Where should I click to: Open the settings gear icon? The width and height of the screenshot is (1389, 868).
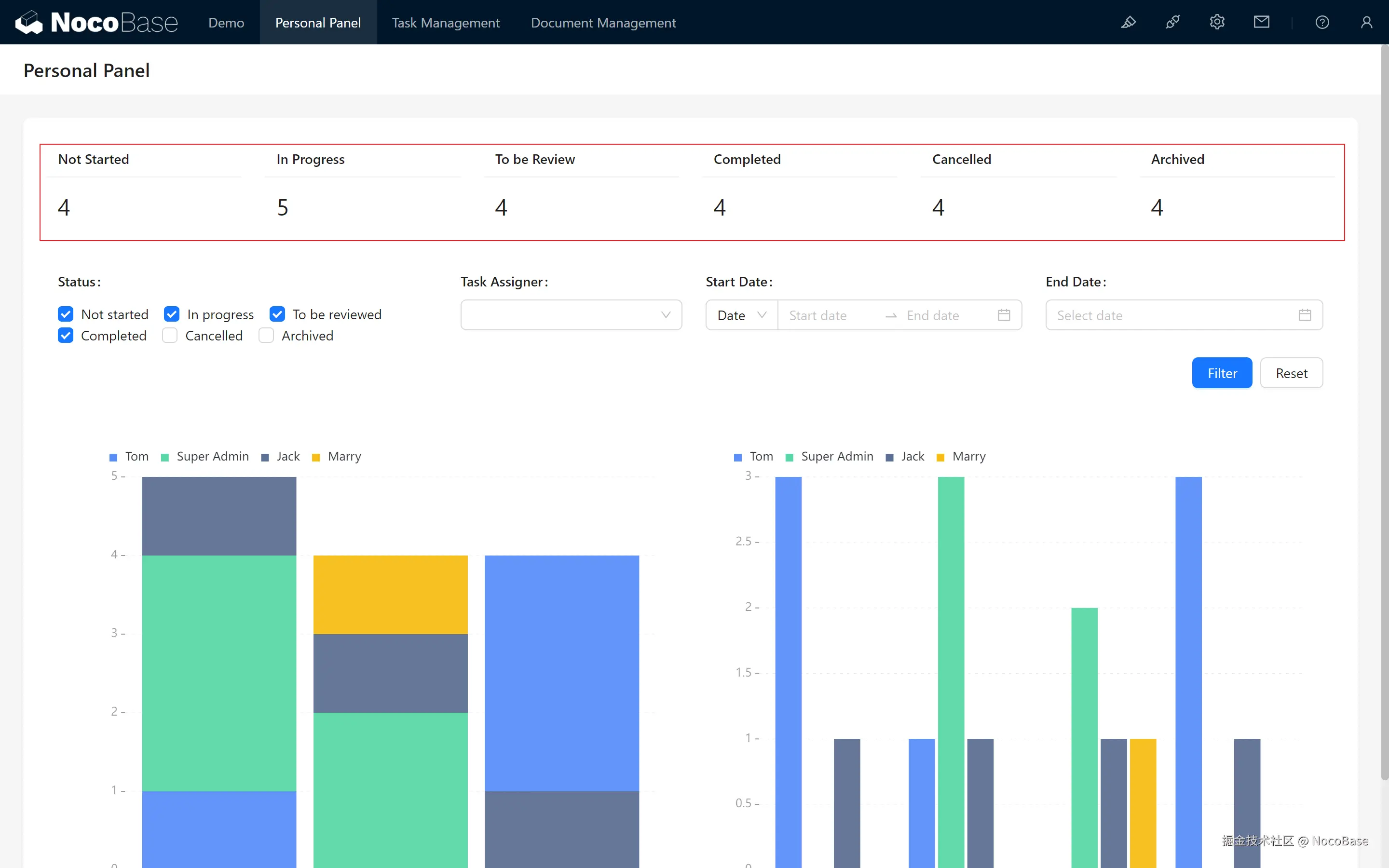pyautogui.click(x=1217, y=22)
